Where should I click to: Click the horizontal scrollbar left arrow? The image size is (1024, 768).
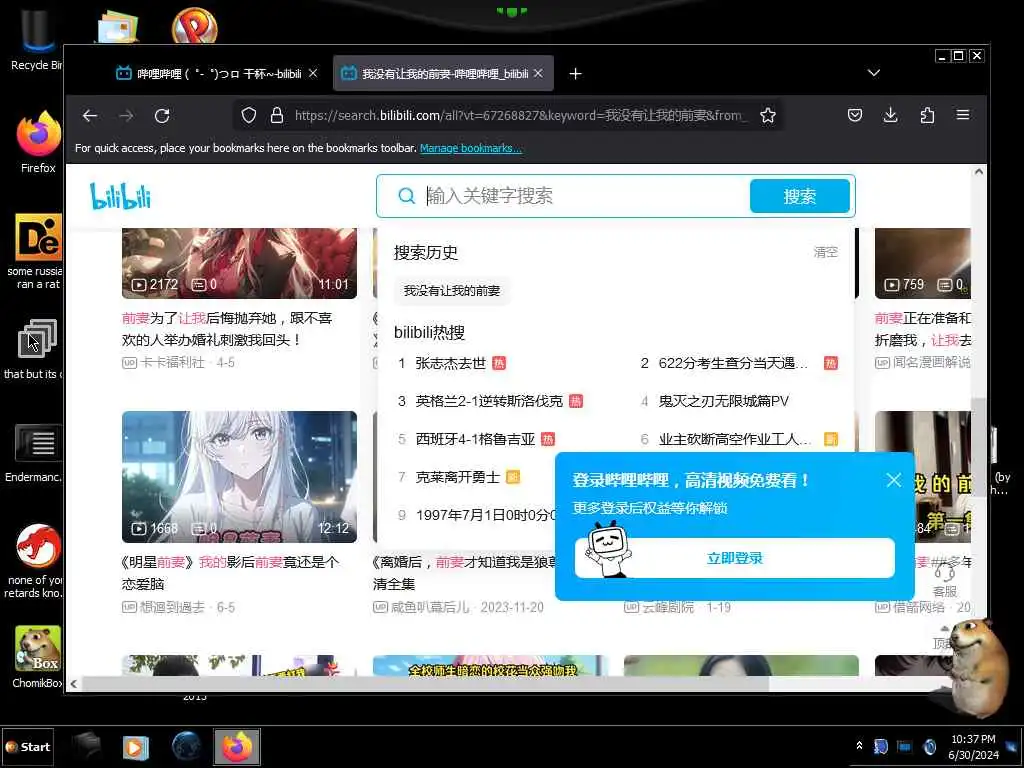pyautogui.click(x=74, y=684)
